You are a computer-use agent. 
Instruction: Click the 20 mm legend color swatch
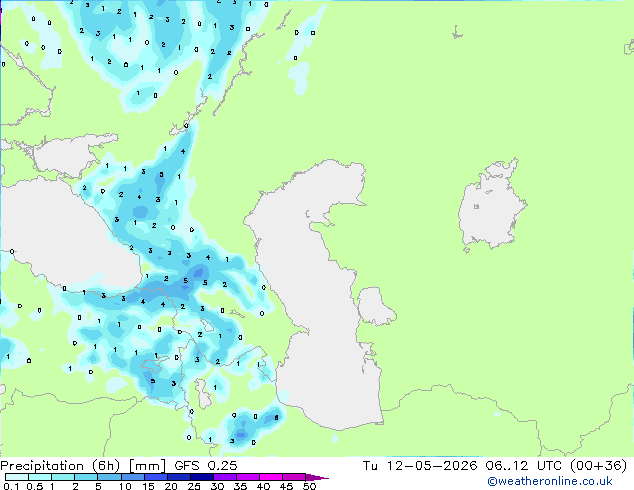[179, 477]
